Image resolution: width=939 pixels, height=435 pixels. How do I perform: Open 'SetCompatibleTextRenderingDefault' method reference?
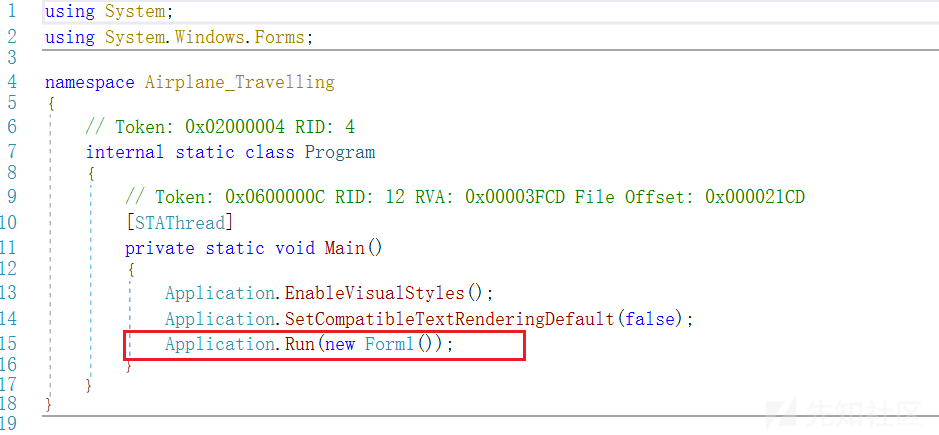(449, 319)
